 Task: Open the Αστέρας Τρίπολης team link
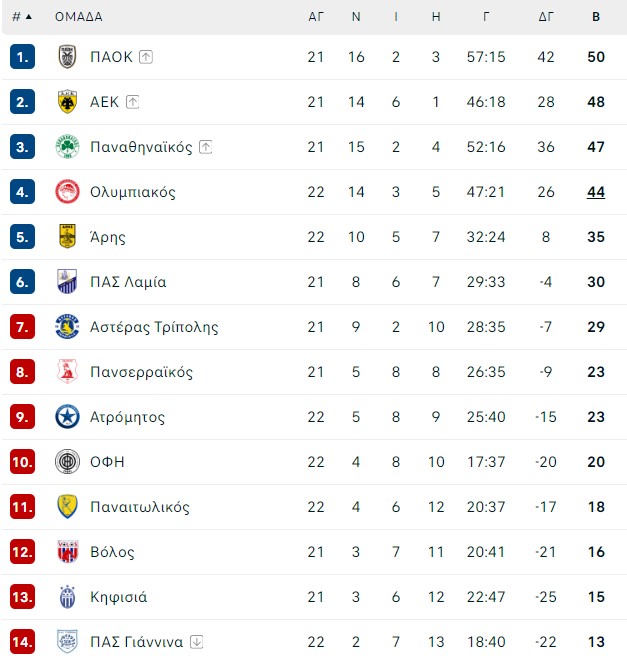(154, 327)
